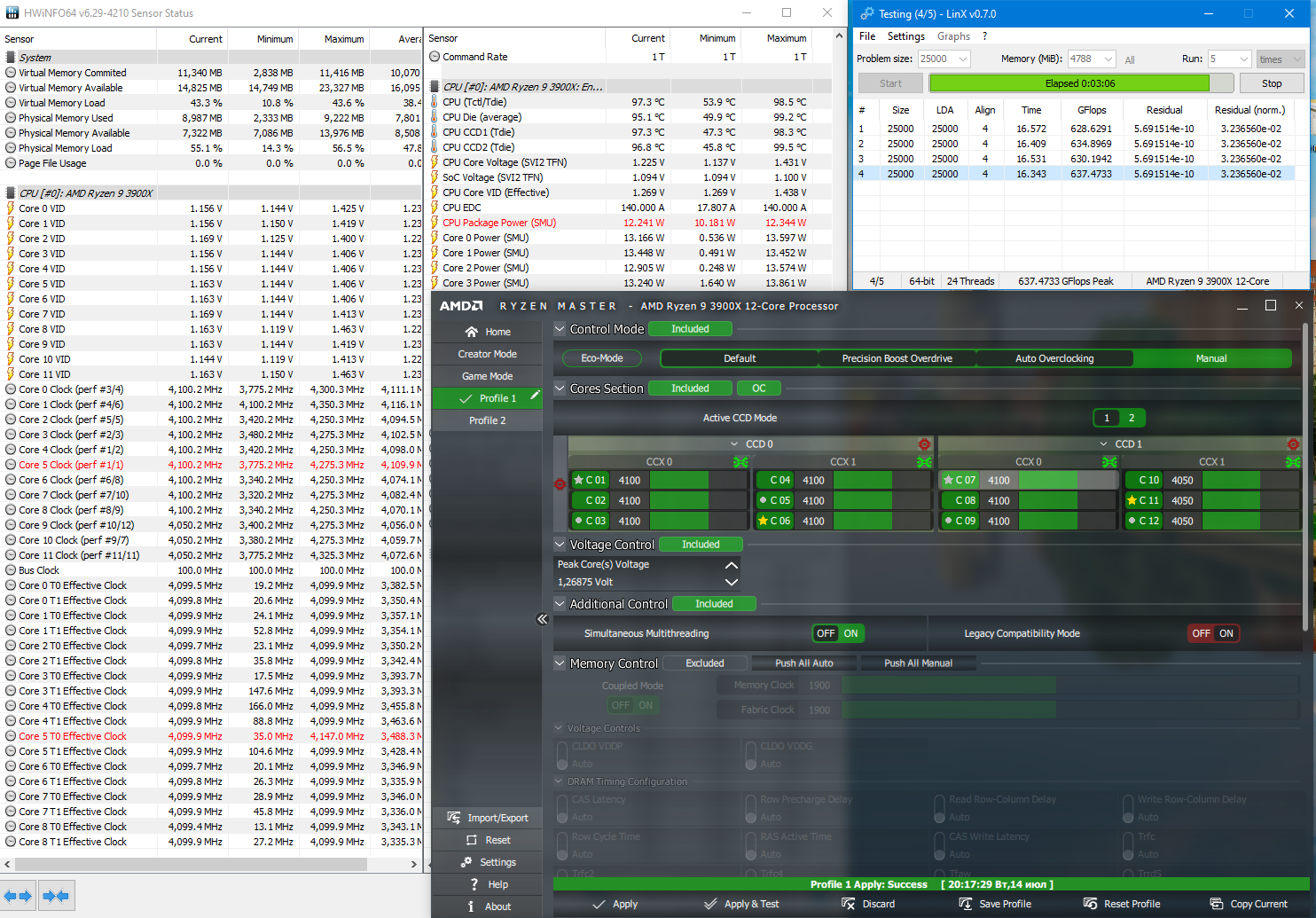Increase Peak Core(s) Voltage with the up arrow
Screen dimensions: 1316x918
(732, 565)
